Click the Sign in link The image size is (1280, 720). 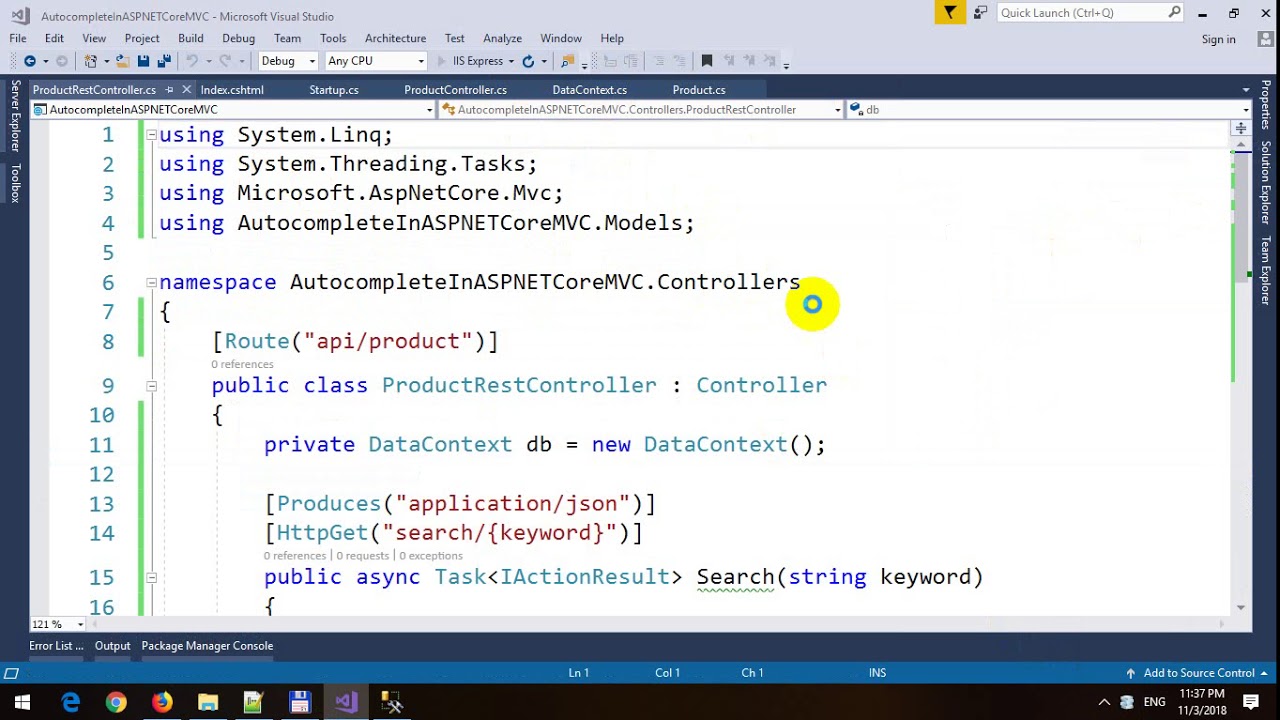pos(1218,39)
